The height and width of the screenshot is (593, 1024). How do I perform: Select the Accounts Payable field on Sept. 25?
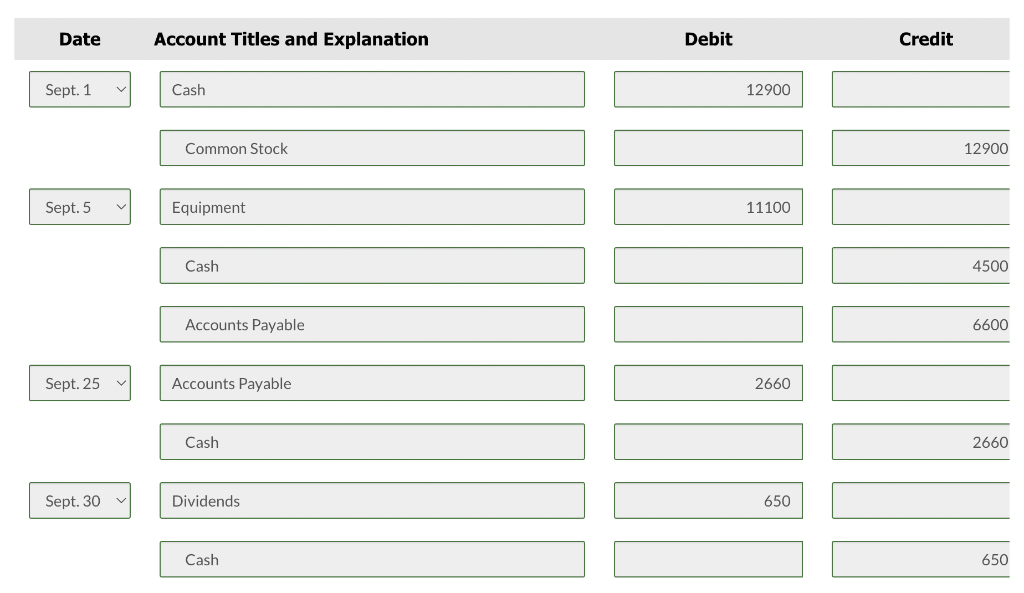(x=372, y=383)
